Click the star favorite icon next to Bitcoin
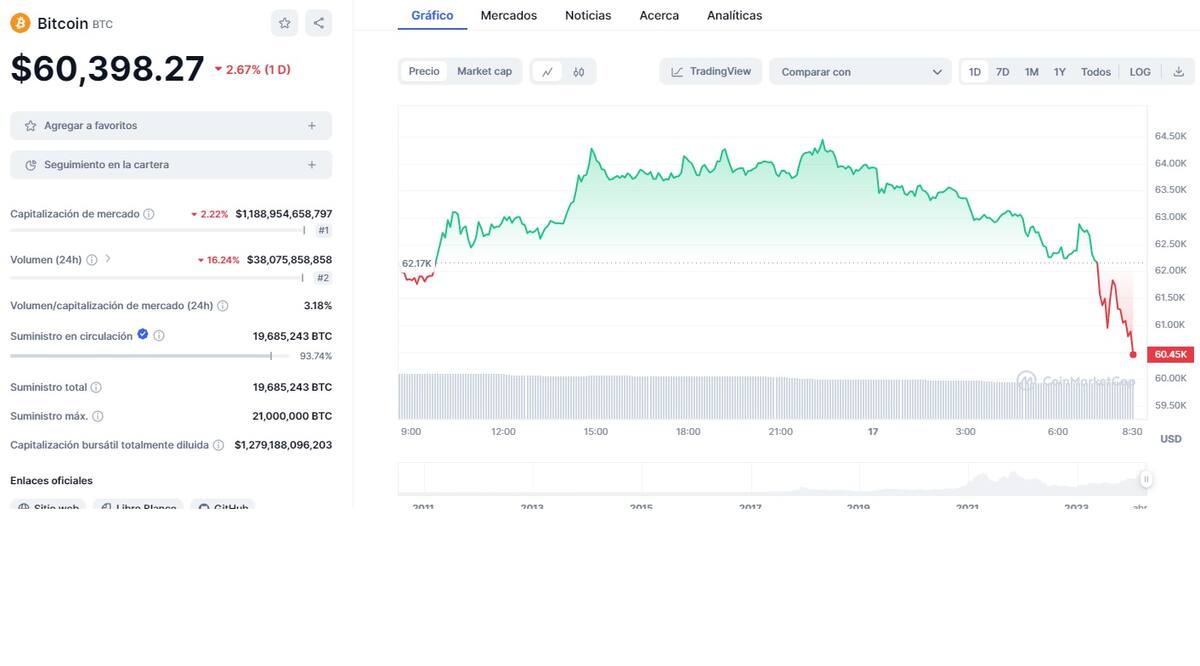This screenshot has width=1200, height=666. pos(285,23)
